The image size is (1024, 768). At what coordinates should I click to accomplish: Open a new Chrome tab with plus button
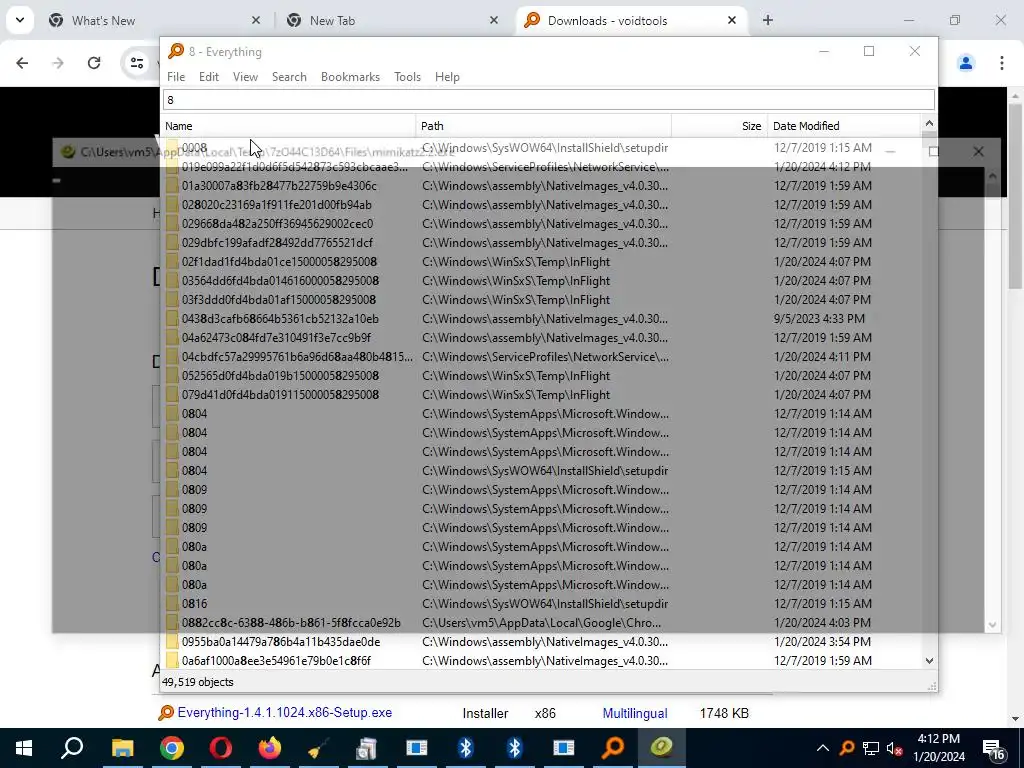[x=768, y=21]
